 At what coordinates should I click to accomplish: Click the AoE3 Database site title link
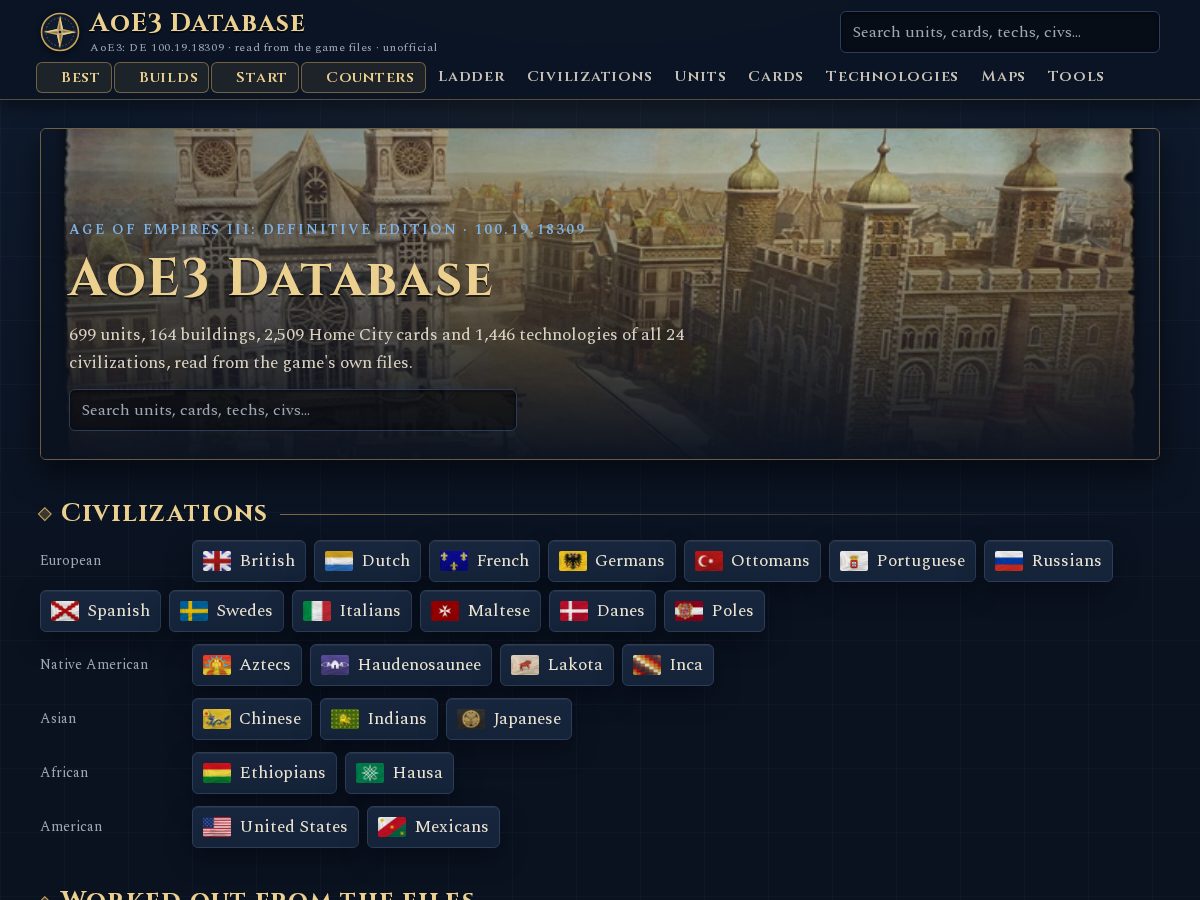[197, 23]
